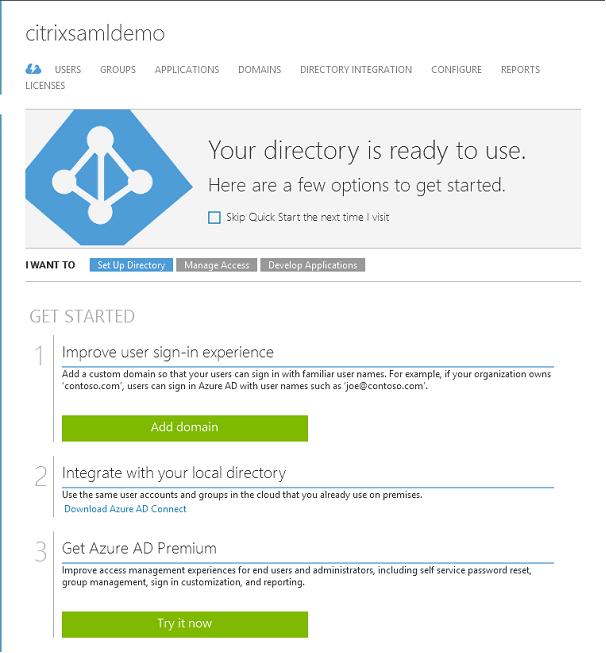Click the Get Azure AD Premium heading
This screenshot has height=653, width=606.
coord(139,548)
